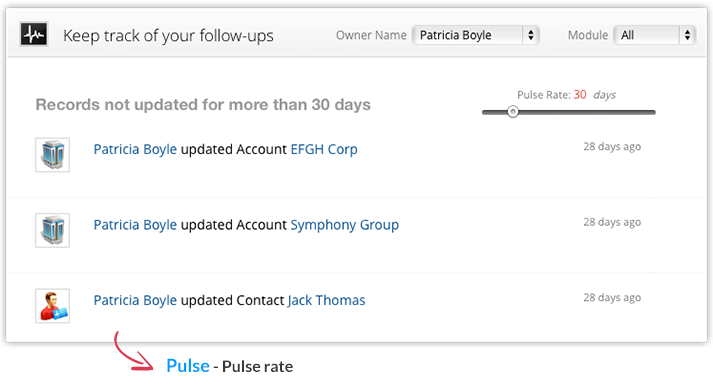Click building icon beside Symphony Group update
The width and height of the screenshot is (713, 390).
tap(52, 230)
